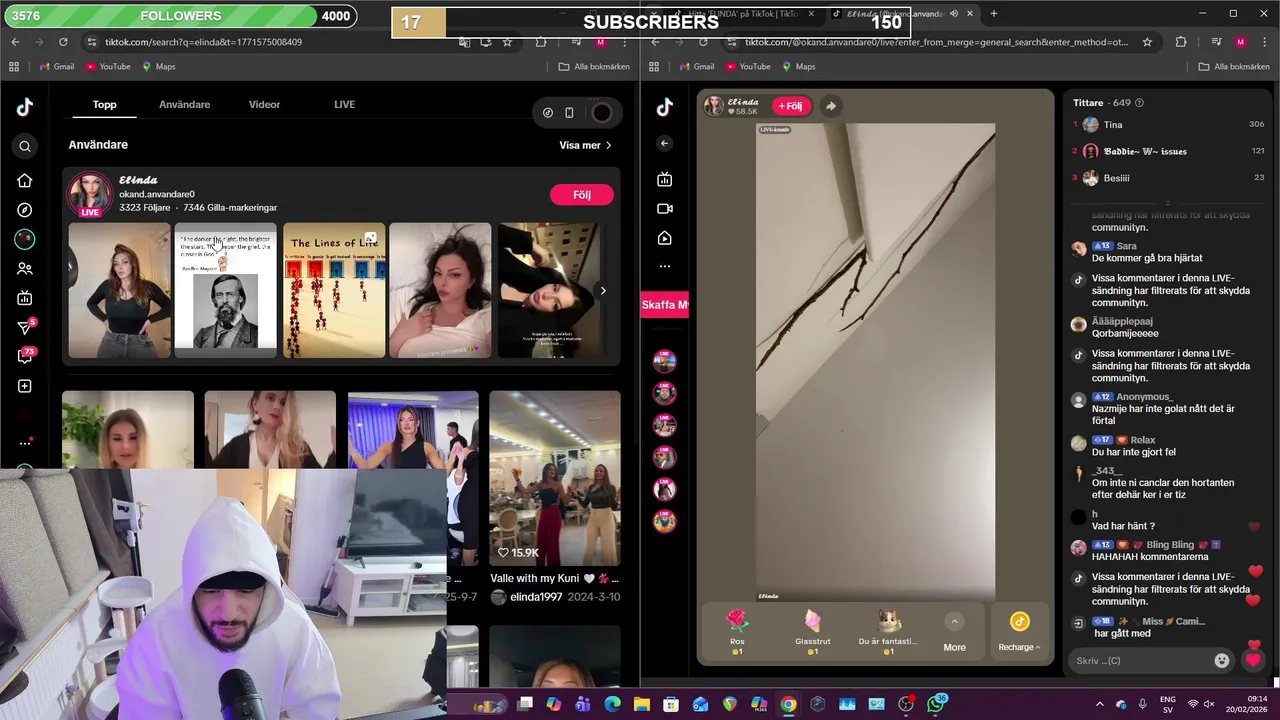Send the Du är fantastisk gift
The width and height of the screenshot is (1280, 720).
coord(888,631)
